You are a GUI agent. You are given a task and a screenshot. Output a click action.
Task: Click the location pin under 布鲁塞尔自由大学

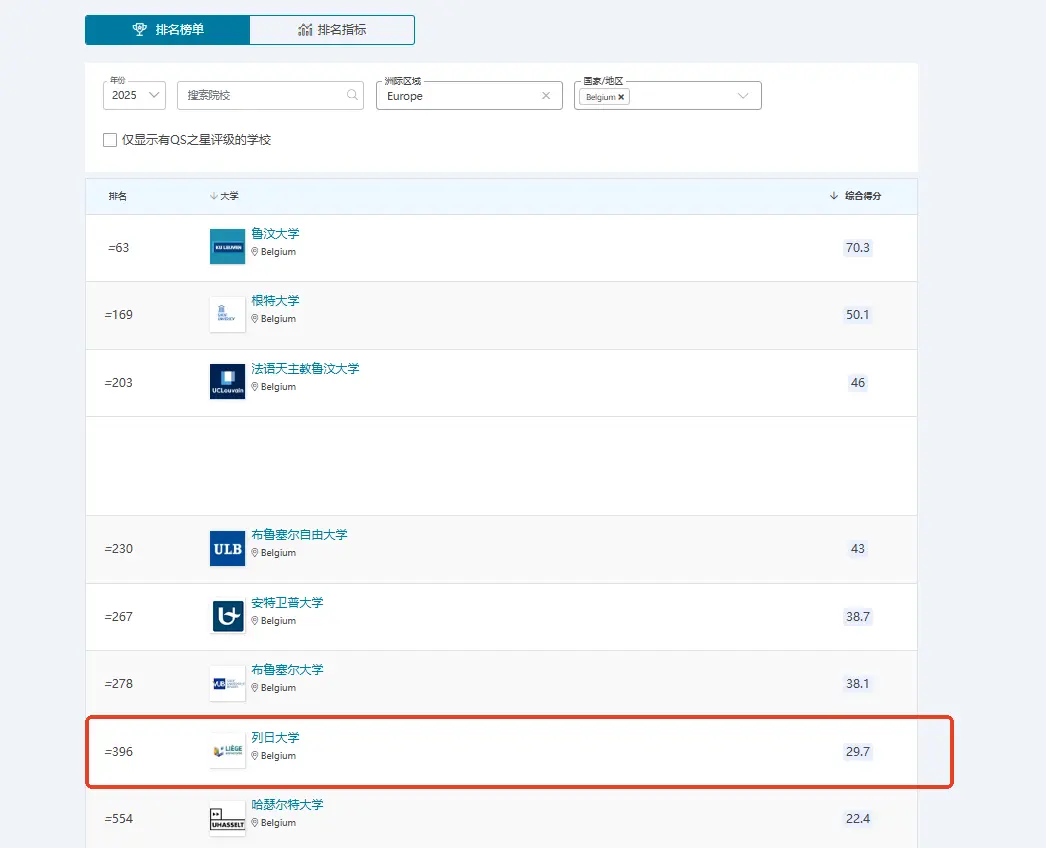pos(254,553)
